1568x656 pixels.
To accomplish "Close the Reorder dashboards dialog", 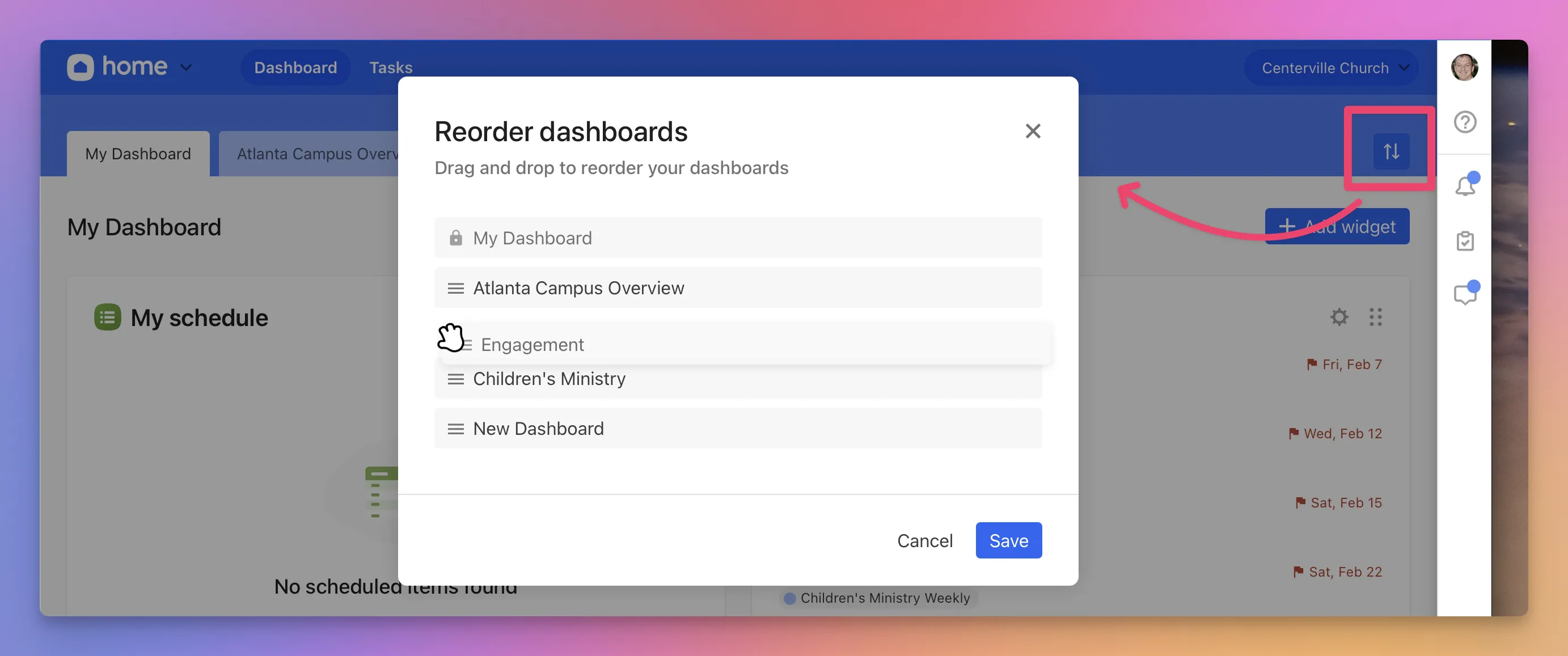I will pyautogui.click(x=1032, y=131).
